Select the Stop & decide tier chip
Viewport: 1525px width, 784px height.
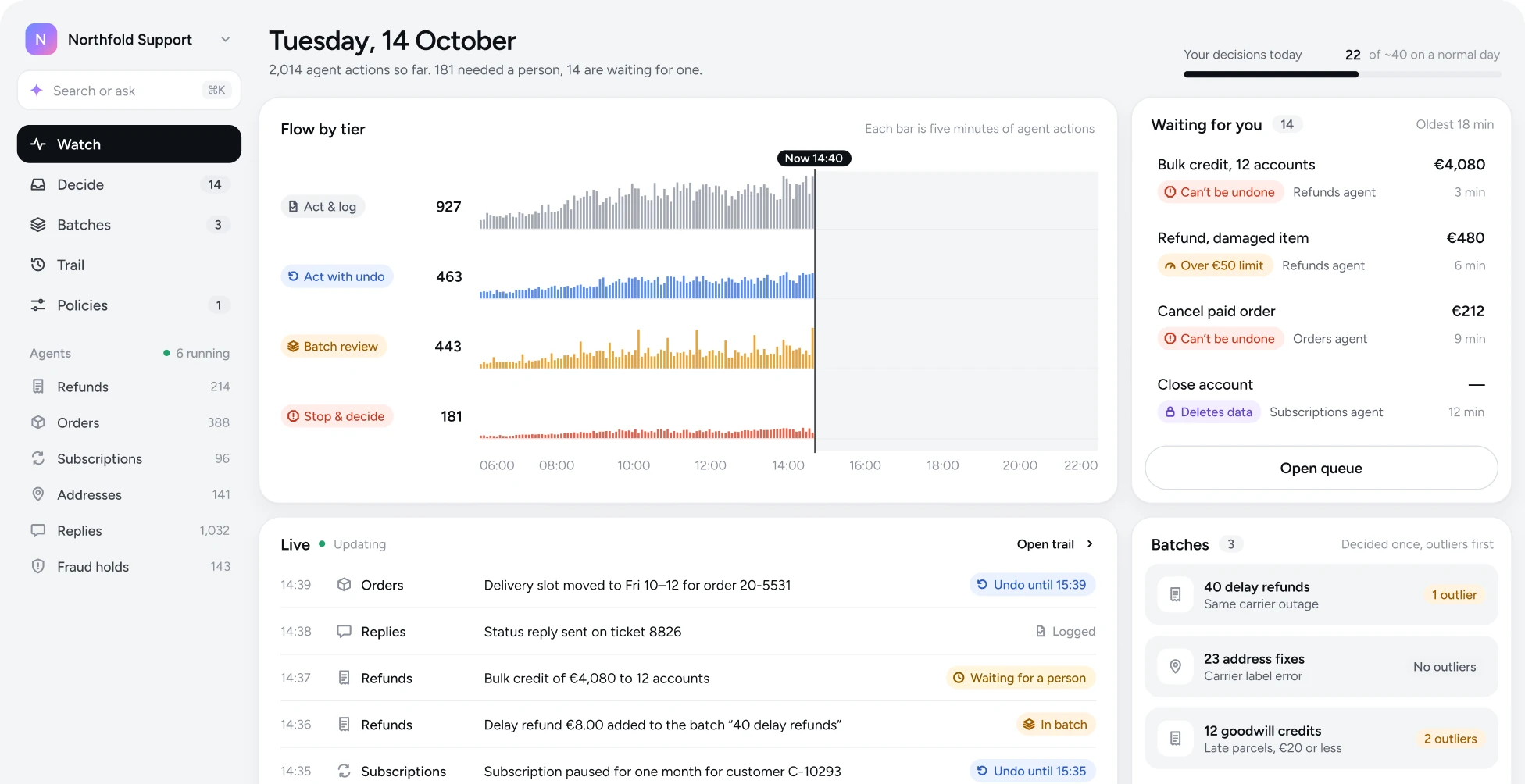tap(337, 416)
